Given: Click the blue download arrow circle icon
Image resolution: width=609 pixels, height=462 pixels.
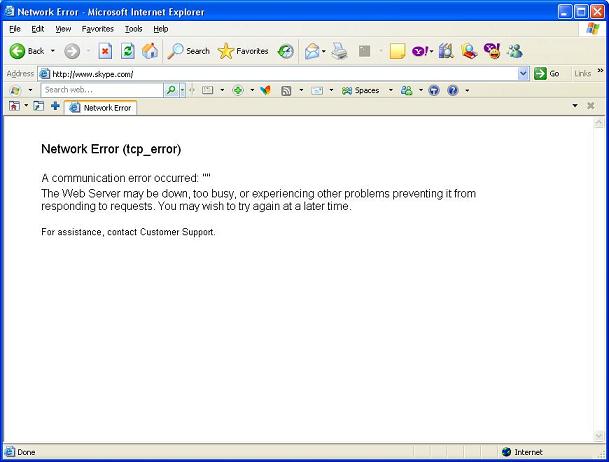Looking at the screenshot, I should (x=434, y=90).
